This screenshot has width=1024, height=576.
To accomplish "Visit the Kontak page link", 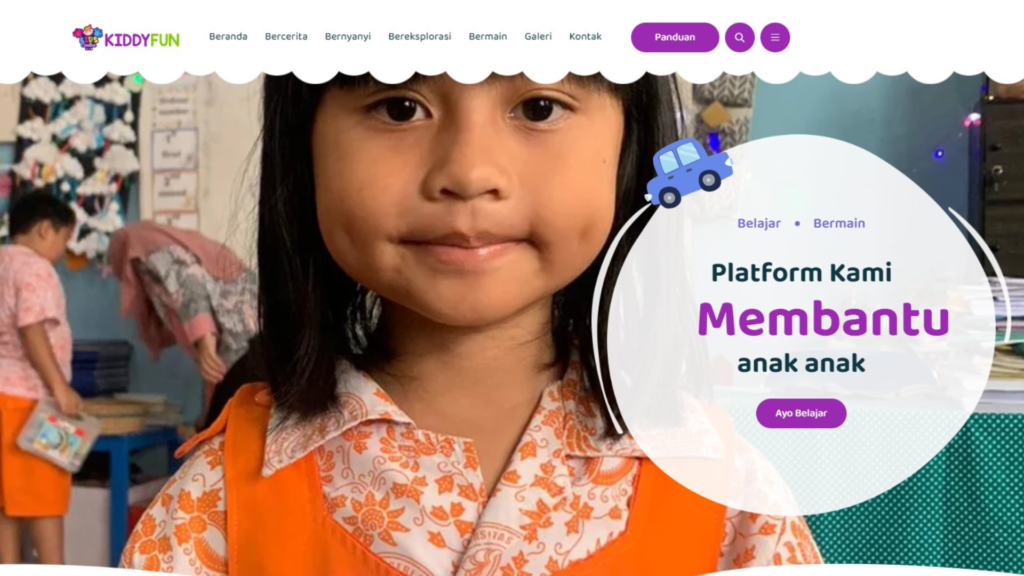I will (584, 37).
